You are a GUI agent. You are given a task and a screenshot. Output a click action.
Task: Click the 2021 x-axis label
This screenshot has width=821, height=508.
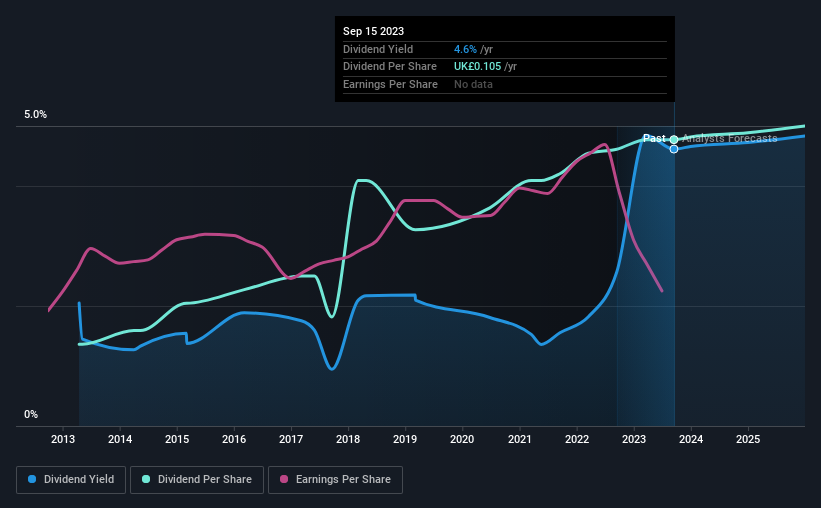tap(520, 439)
